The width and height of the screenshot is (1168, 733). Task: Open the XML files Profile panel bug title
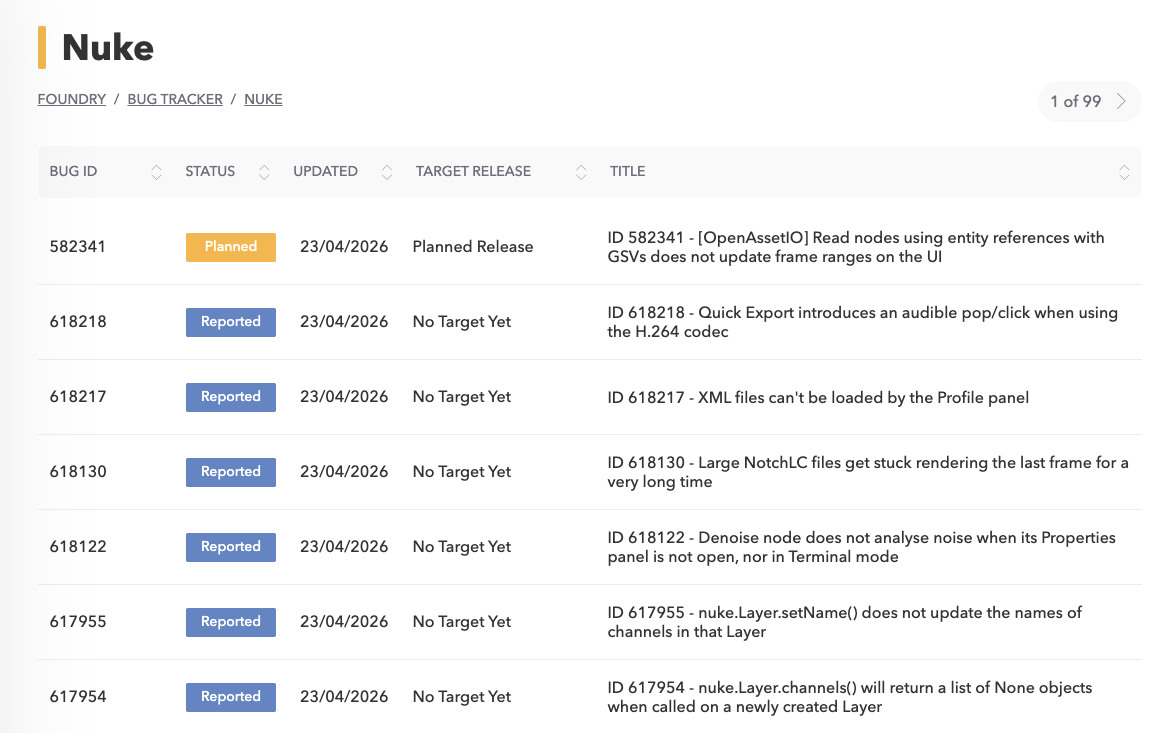pyautogui.click(x=818, y=398)
